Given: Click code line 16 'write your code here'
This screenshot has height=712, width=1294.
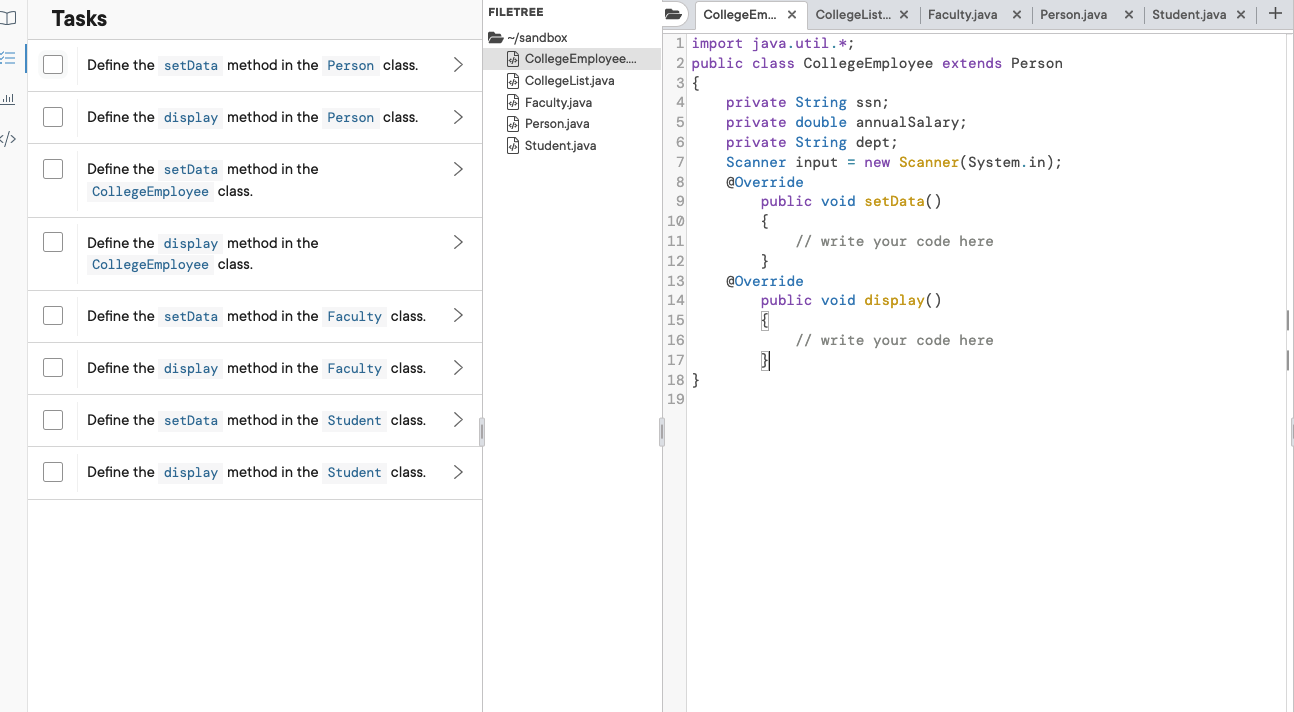Looking at the screenshot, I should tap(894, 340).
